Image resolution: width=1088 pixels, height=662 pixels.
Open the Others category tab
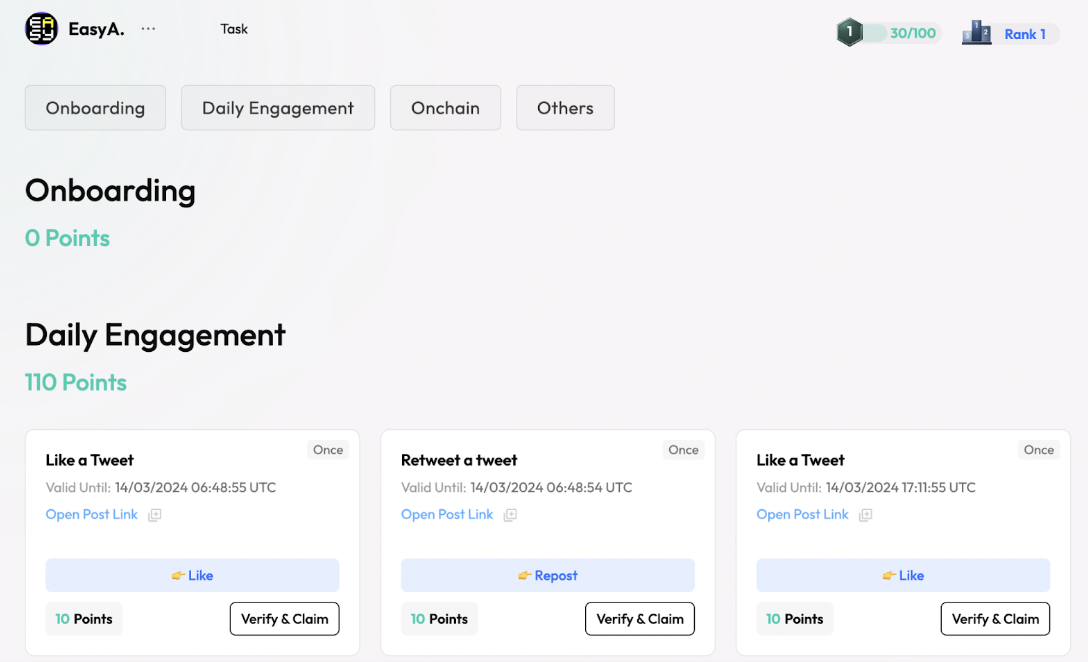(x=565, y=108)
